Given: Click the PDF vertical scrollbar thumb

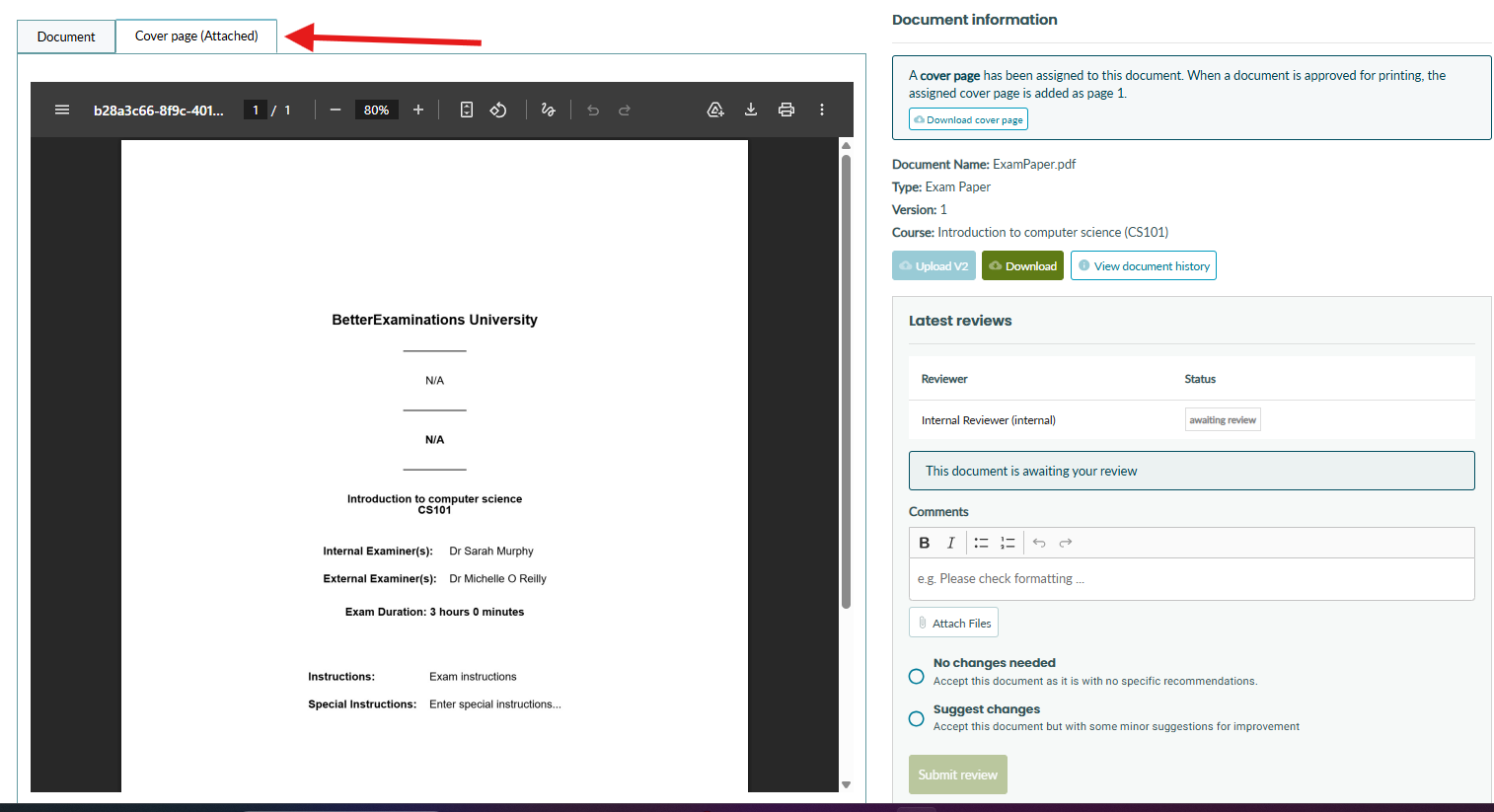Looking at the screenshot, I should (x=846, y=381).
